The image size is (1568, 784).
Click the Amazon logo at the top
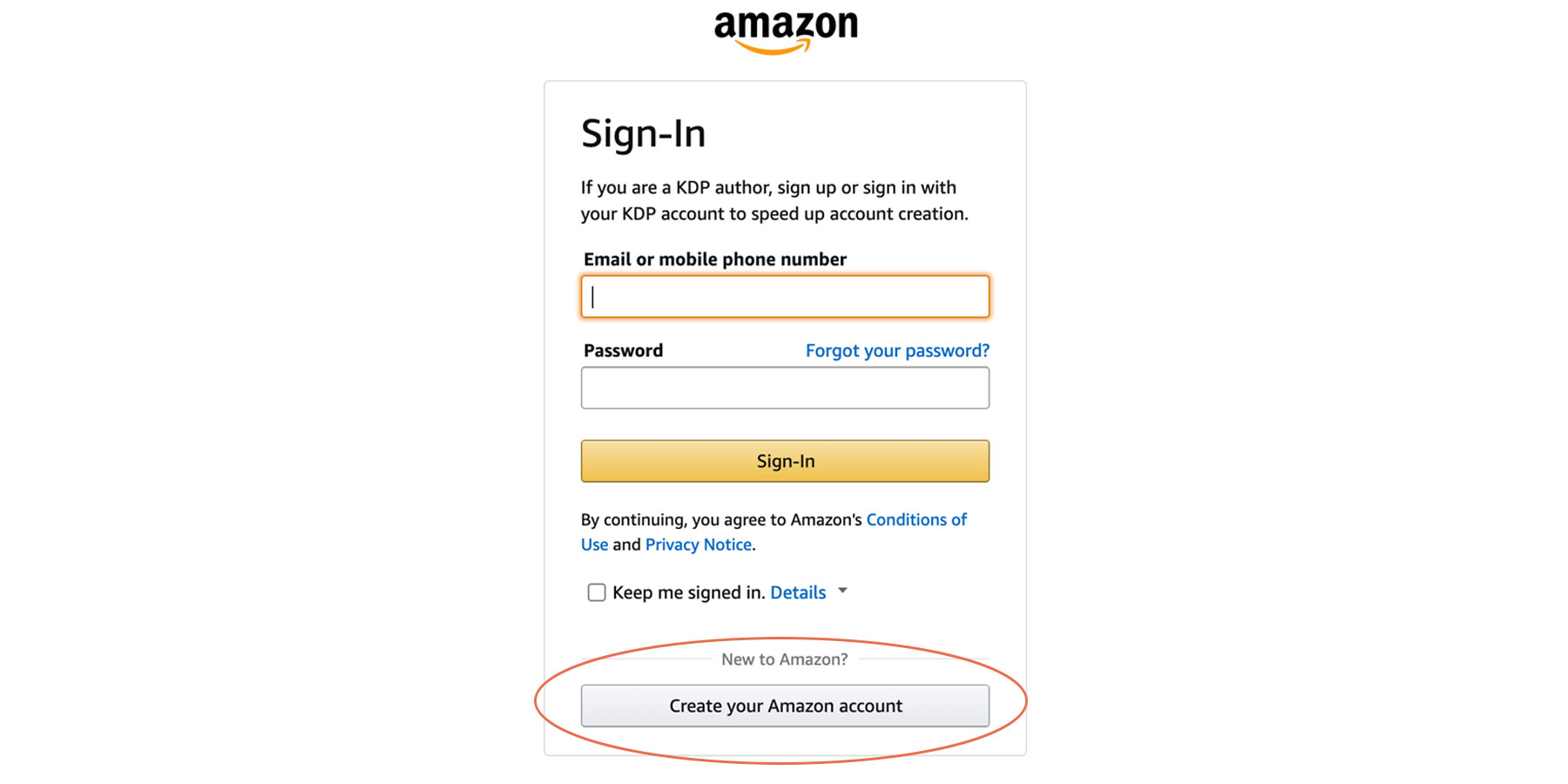(x=784, y=24)
